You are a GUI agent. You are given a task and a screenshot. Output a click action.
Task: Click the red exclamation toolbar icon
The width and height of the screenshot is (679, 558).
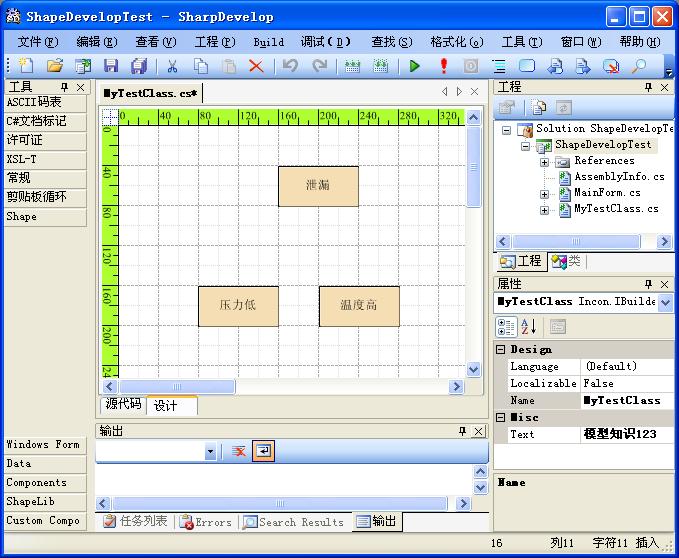(443, 66)
